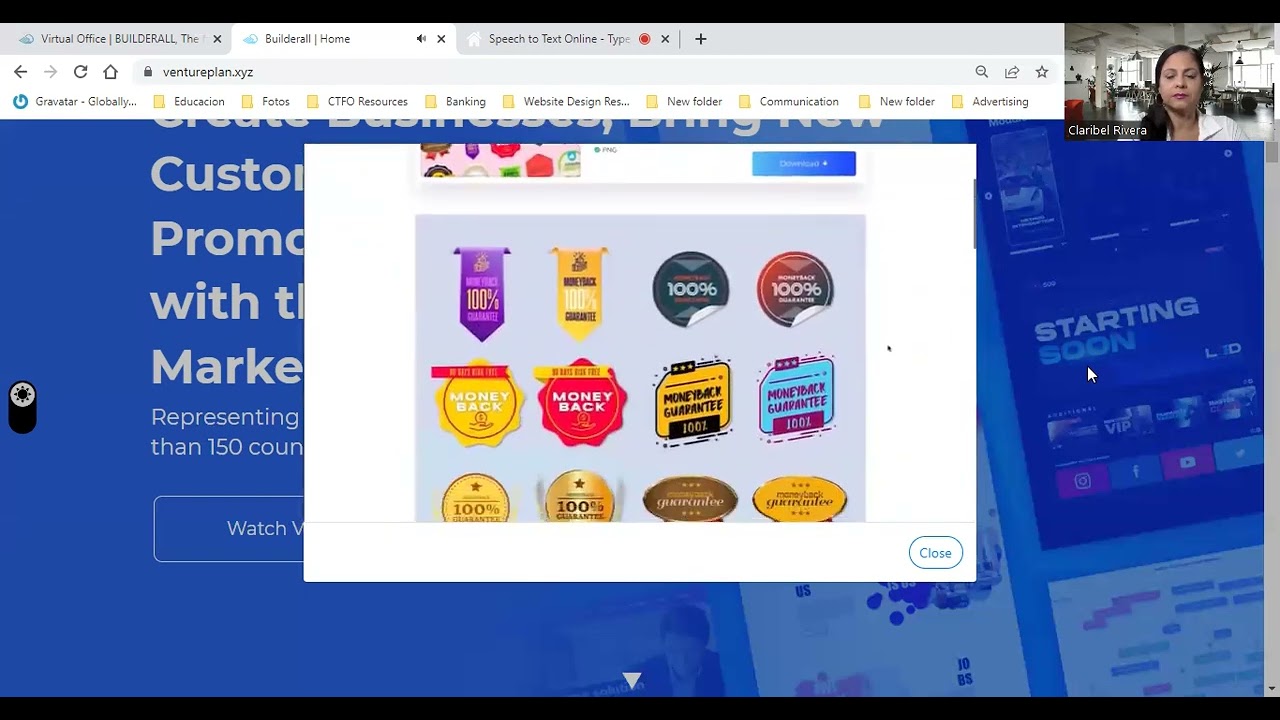The width and height of the screenshot is (1280, 720).
Task: Open the Website Design Res bookmark folder
Action: 566,101
